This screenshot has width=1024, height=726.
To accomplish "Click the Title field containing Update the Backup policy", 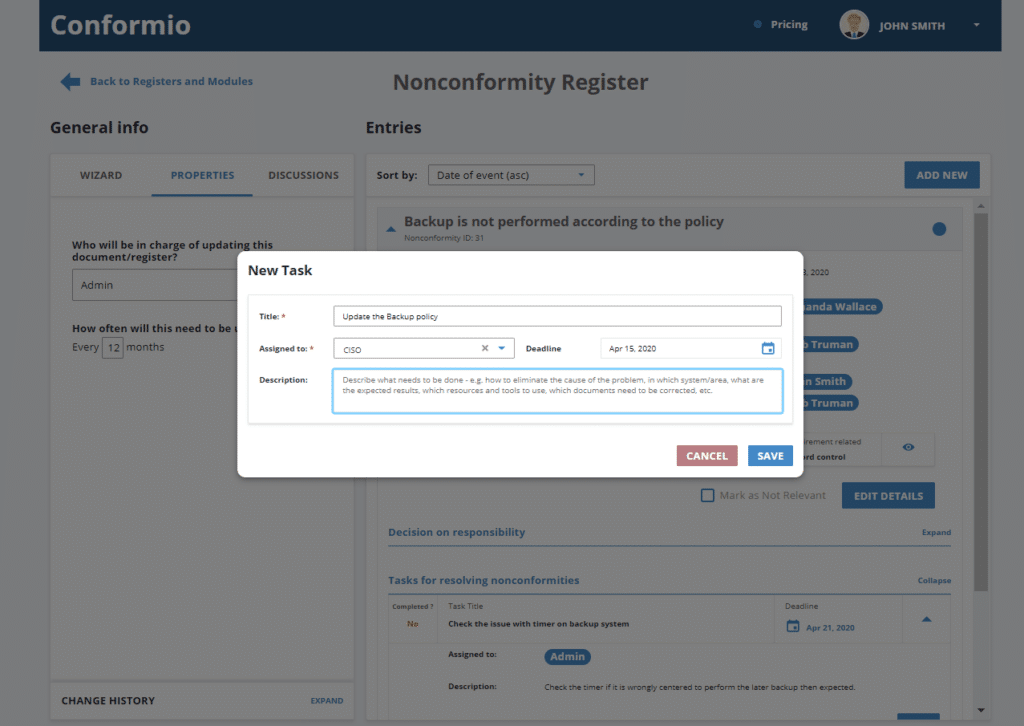I will pos(556,315).
